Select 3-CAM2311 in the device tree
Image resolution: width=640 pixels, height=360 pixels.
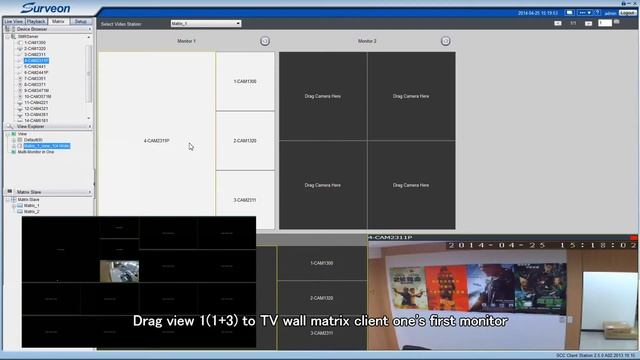click(35, 54)
